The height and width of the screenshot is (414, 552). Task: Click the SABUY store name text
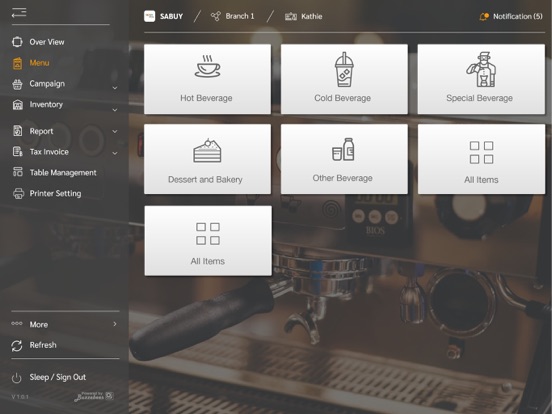(171, 17)
